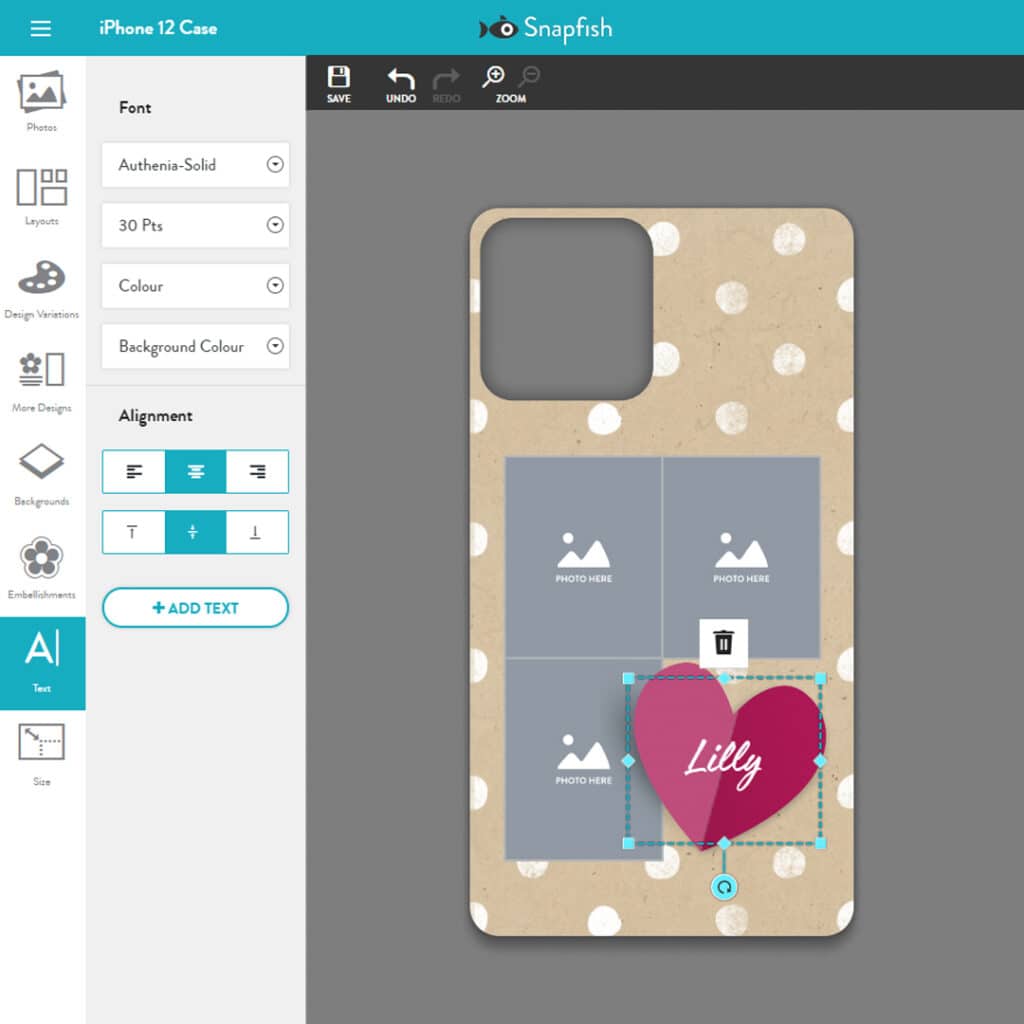Open the Photos panel
Screen dimensions: 1024x1024
pos(41,100)
